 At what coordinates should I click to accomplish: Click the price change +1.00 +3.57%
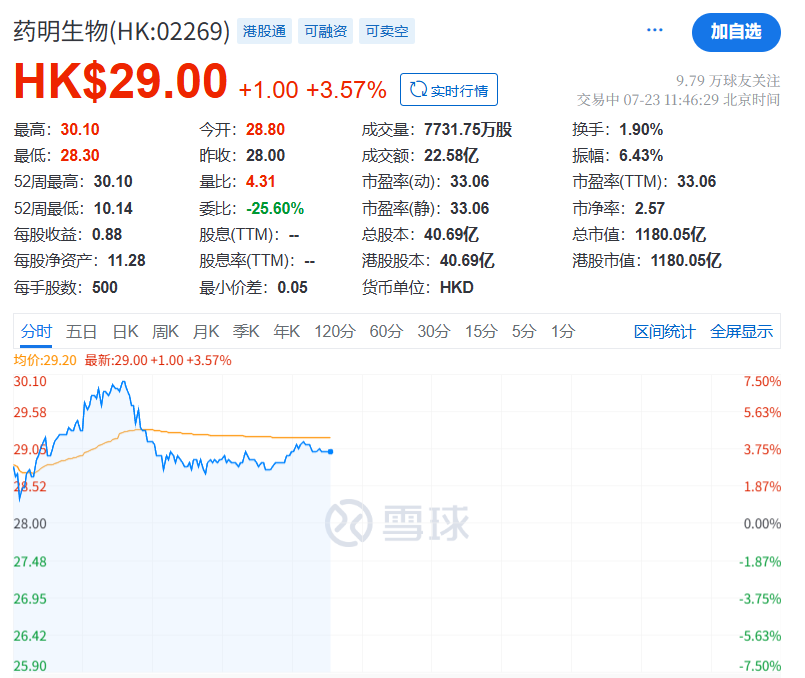pyautogui.click(x=313, y=90)
